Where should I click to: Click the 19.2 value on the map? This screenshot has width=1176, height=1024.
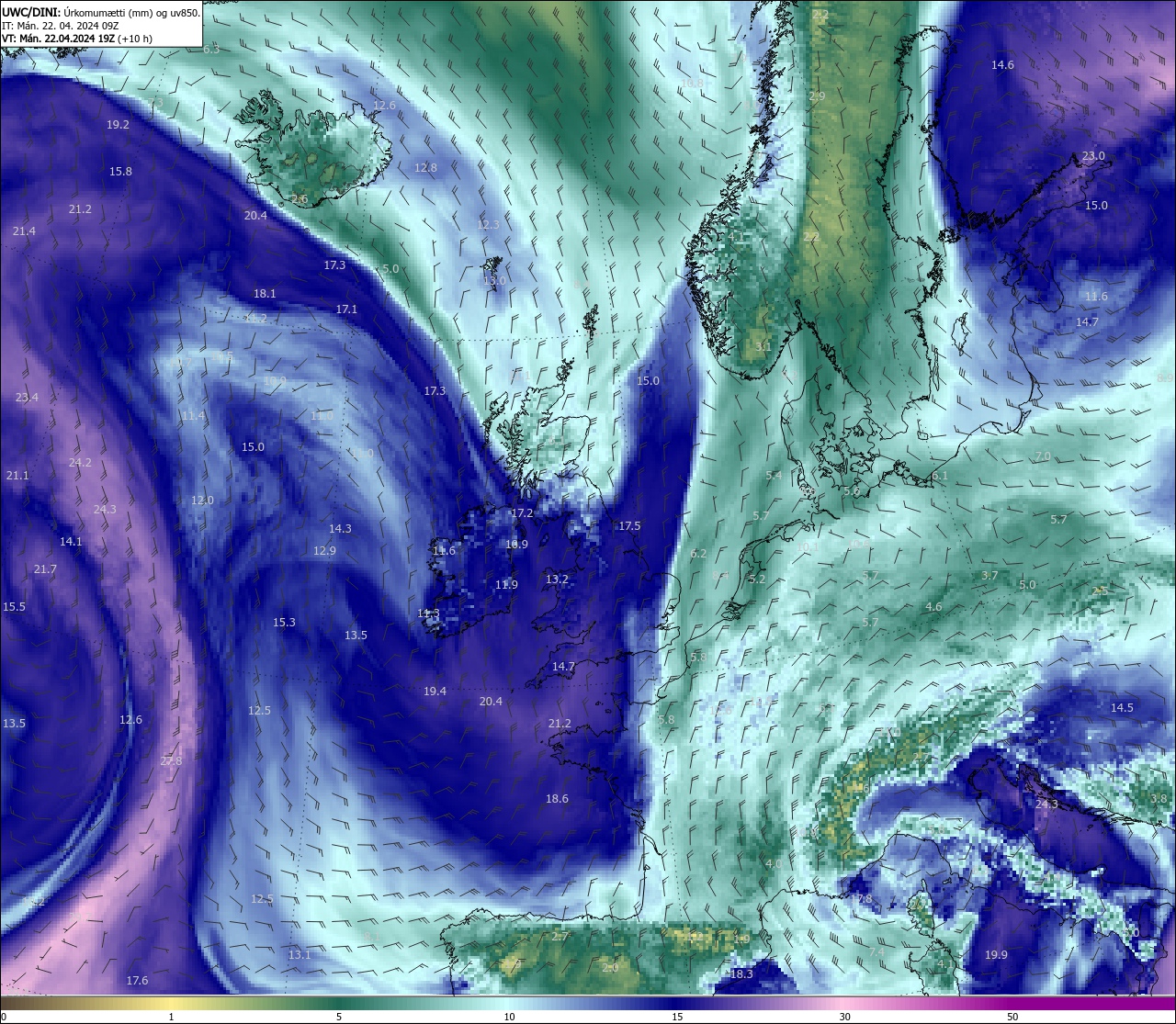coord(118,125)
